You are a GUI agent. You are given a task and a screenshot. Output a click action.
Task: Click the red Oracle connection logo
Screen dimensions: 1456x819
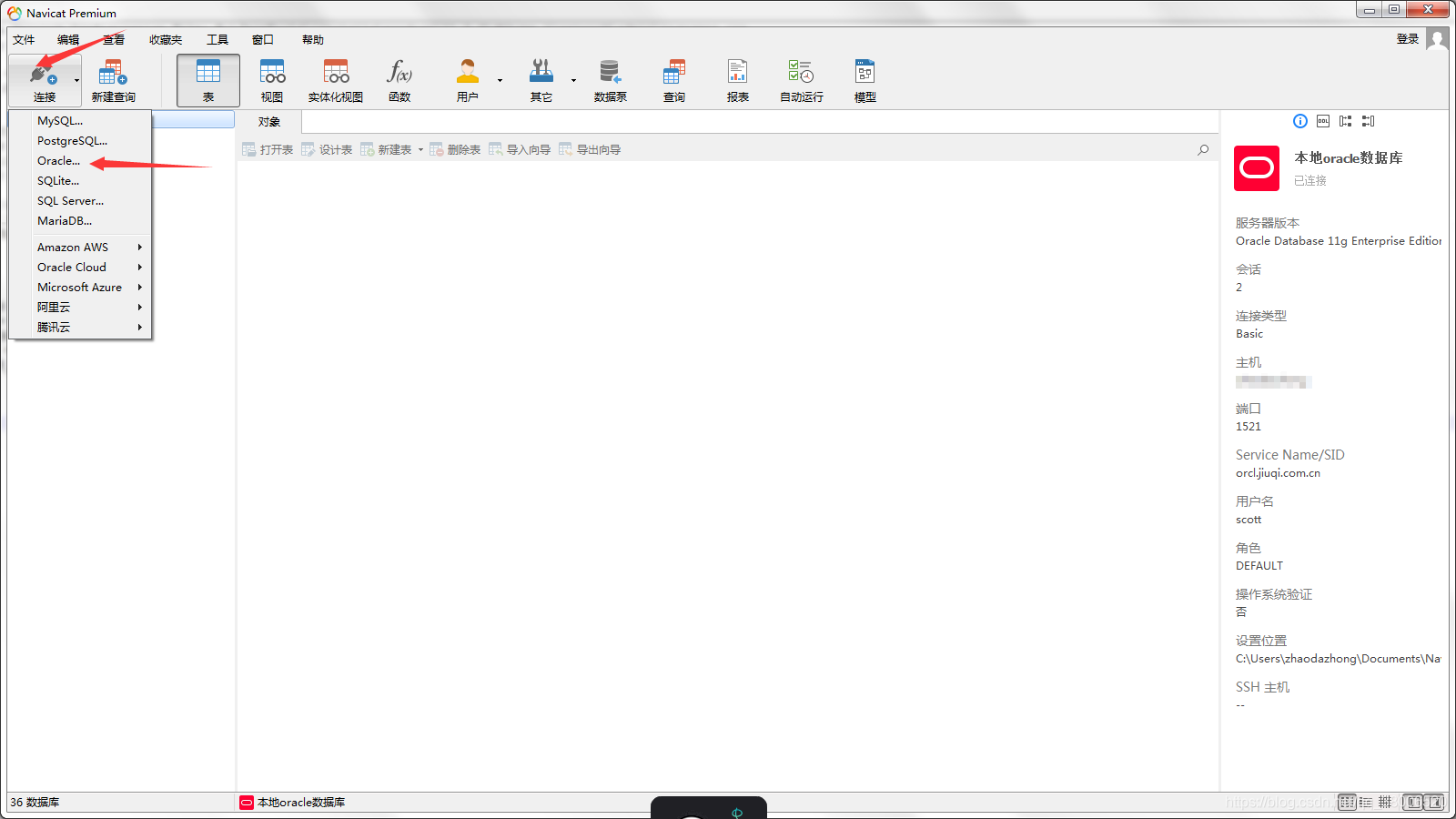click(x=1257, y=168)
